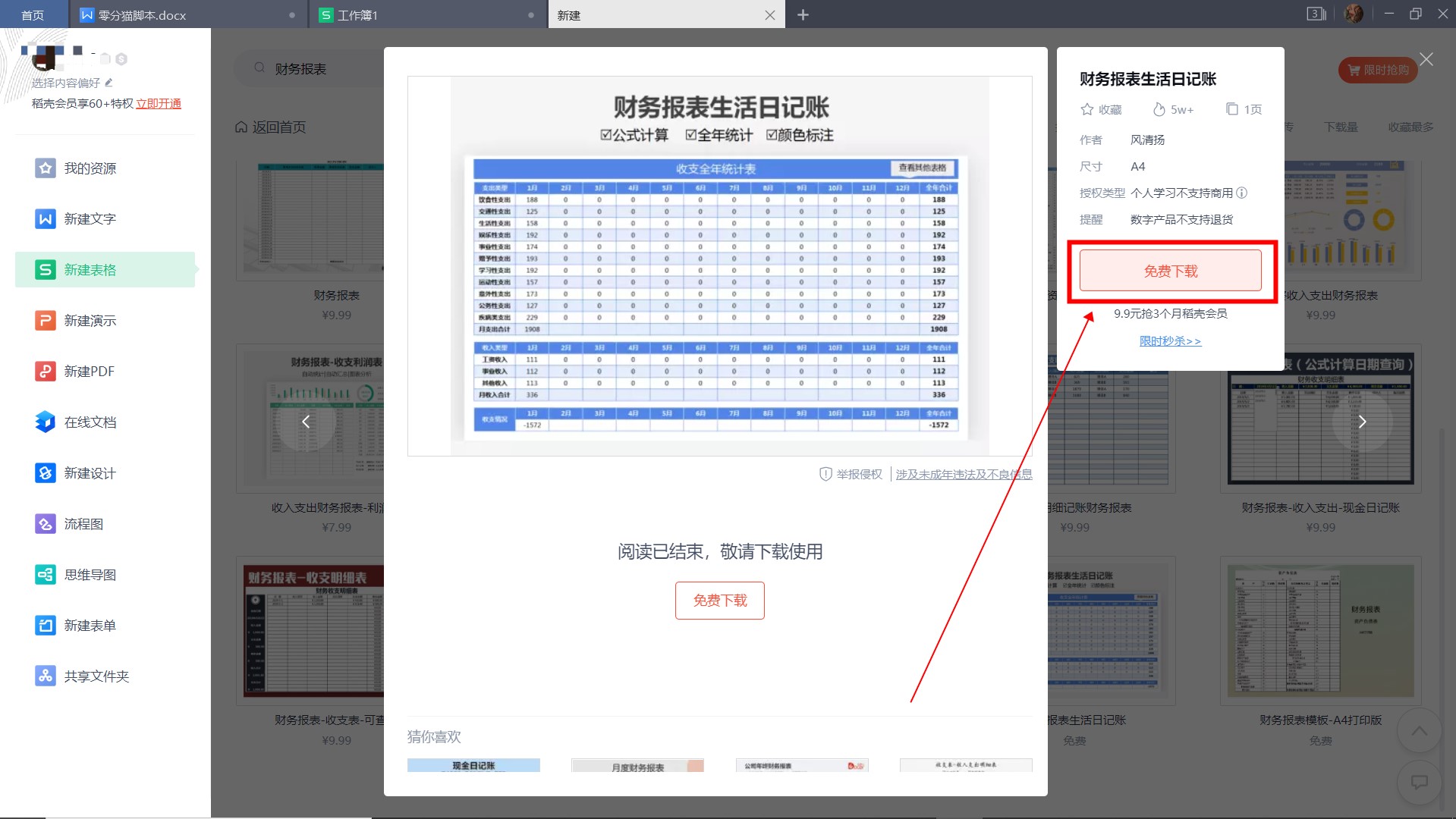1456x819 pixels.
Task: Click scroll-to-top arrow button
Action: (x=1419, y=731)
